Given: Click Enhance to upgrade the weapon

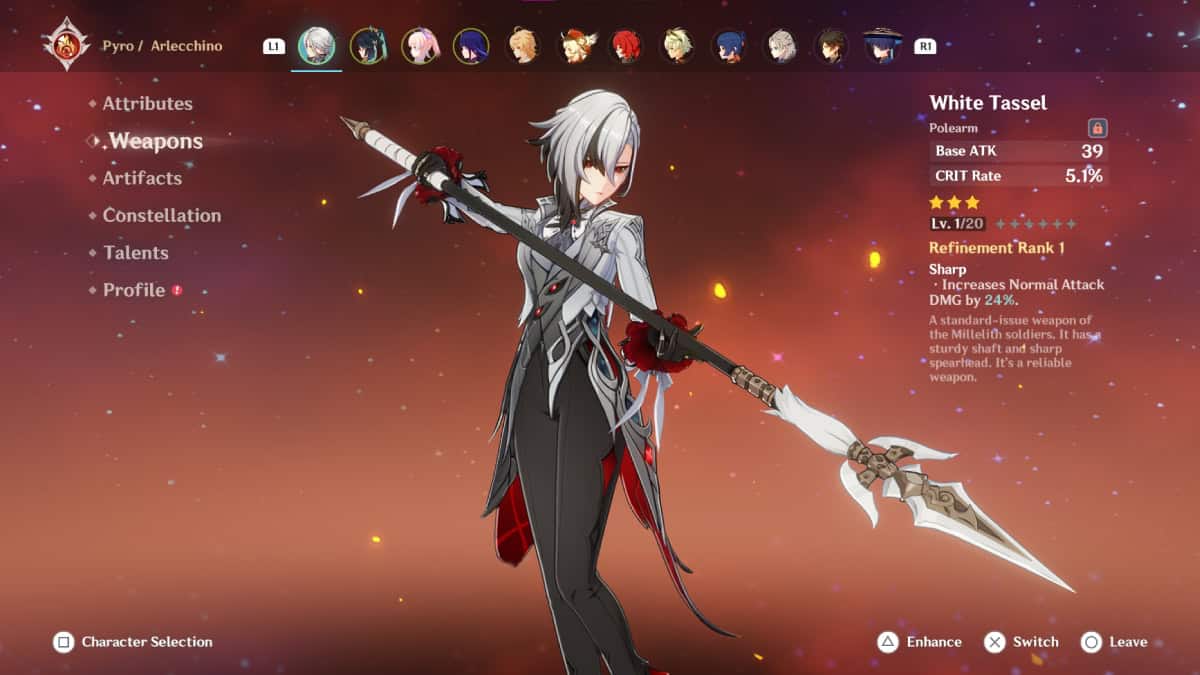Looking at the screenshot, I should [x=920, y=642].
